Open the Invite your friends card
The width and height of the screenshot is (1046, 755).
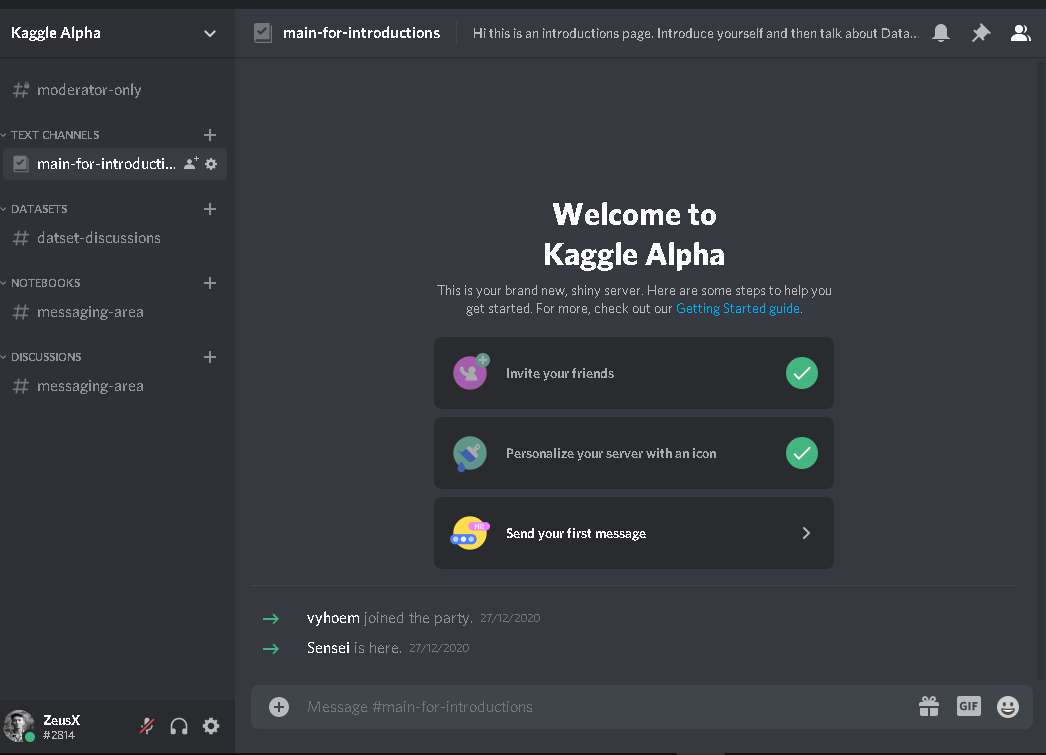click(x=634, y=373)
